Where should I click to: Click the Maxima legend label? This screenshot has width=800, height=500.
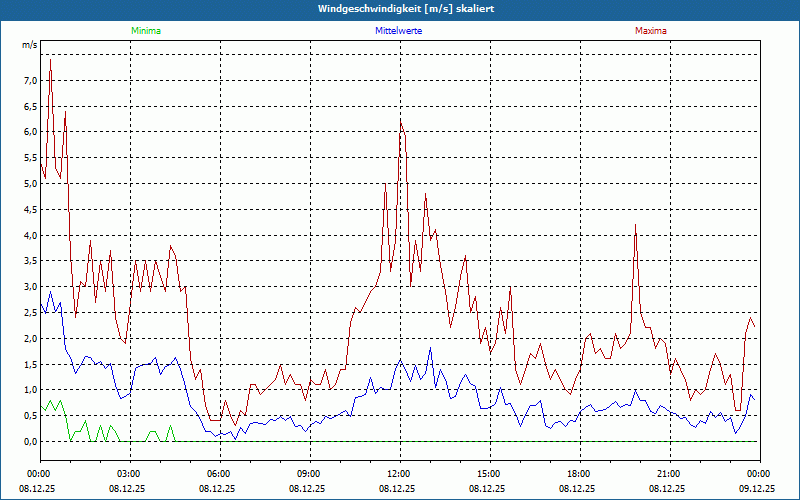point(650,31)
